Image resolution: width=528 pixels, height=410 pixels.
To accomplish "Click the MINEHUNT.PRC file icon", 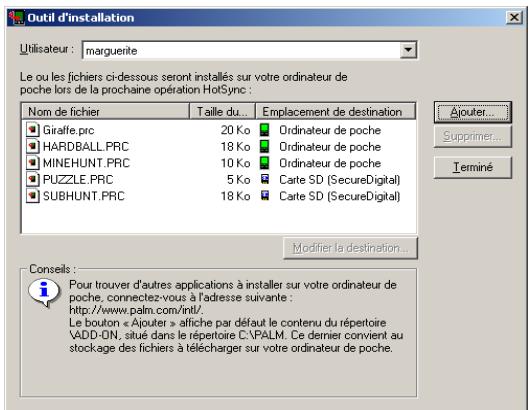I will [32, 163].
